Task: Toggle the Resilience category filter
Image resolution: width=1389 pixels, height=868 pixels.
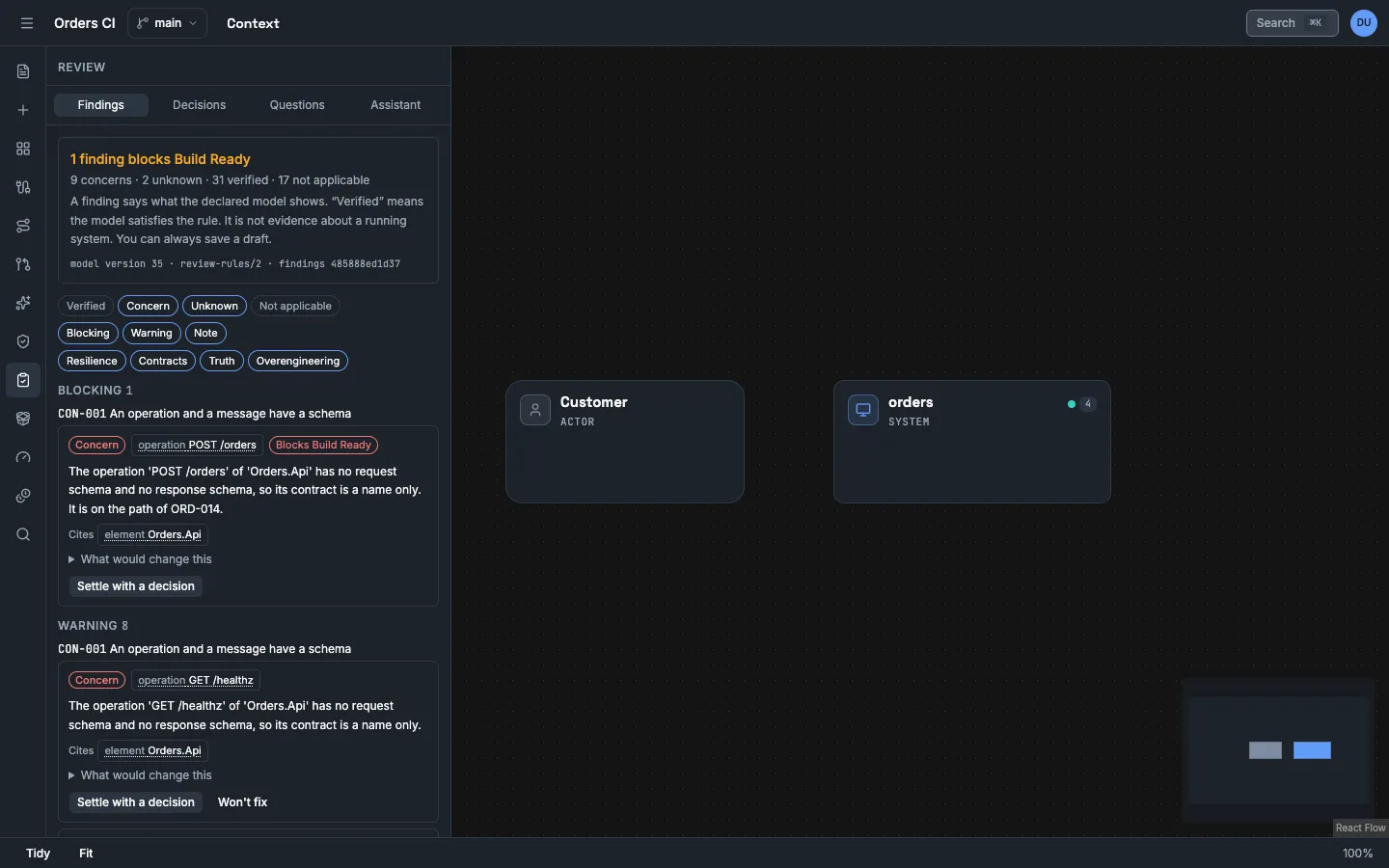Action: pos(92,361)
